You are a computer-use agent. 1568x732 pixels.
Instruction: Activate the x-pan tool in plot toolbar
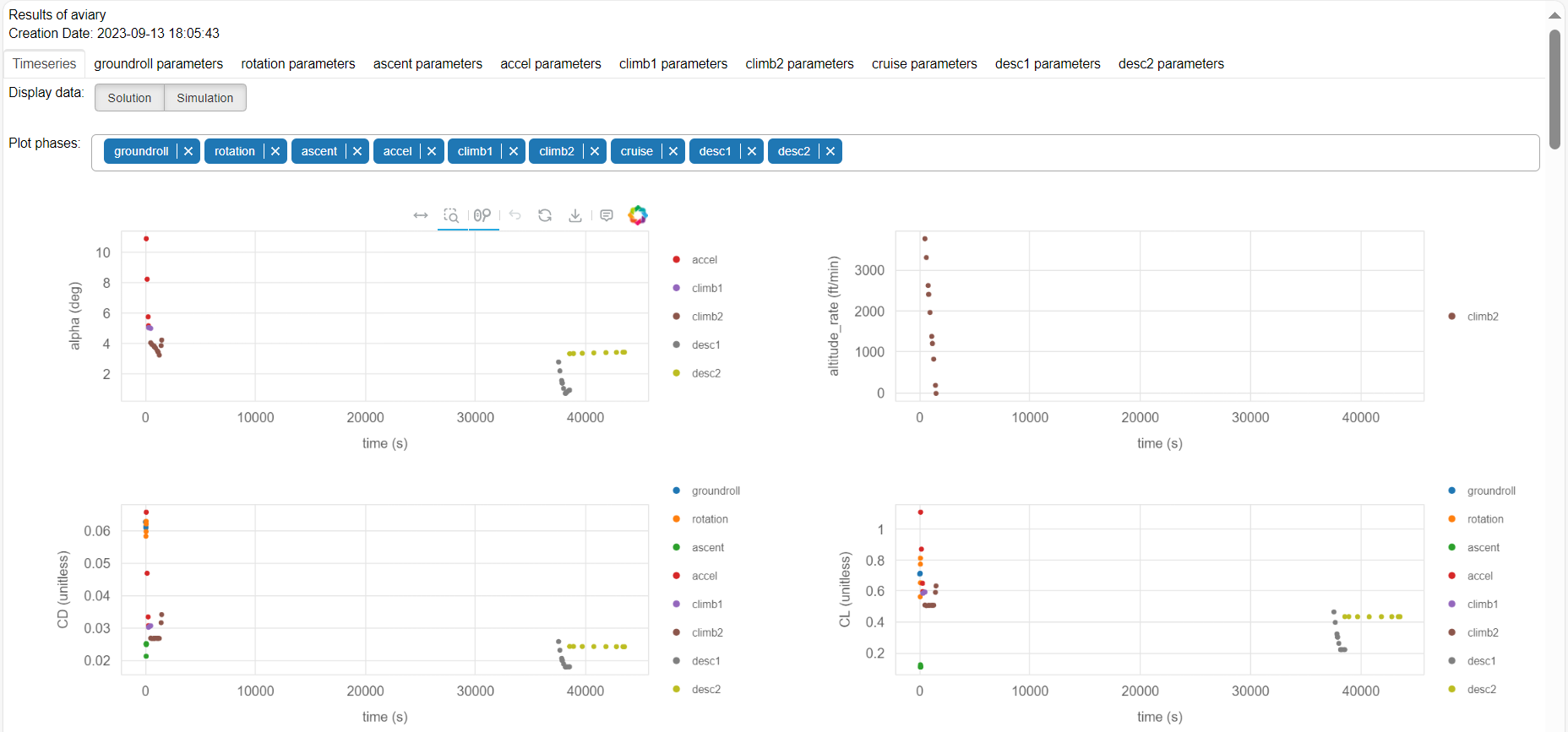click(x=421, y=215)
